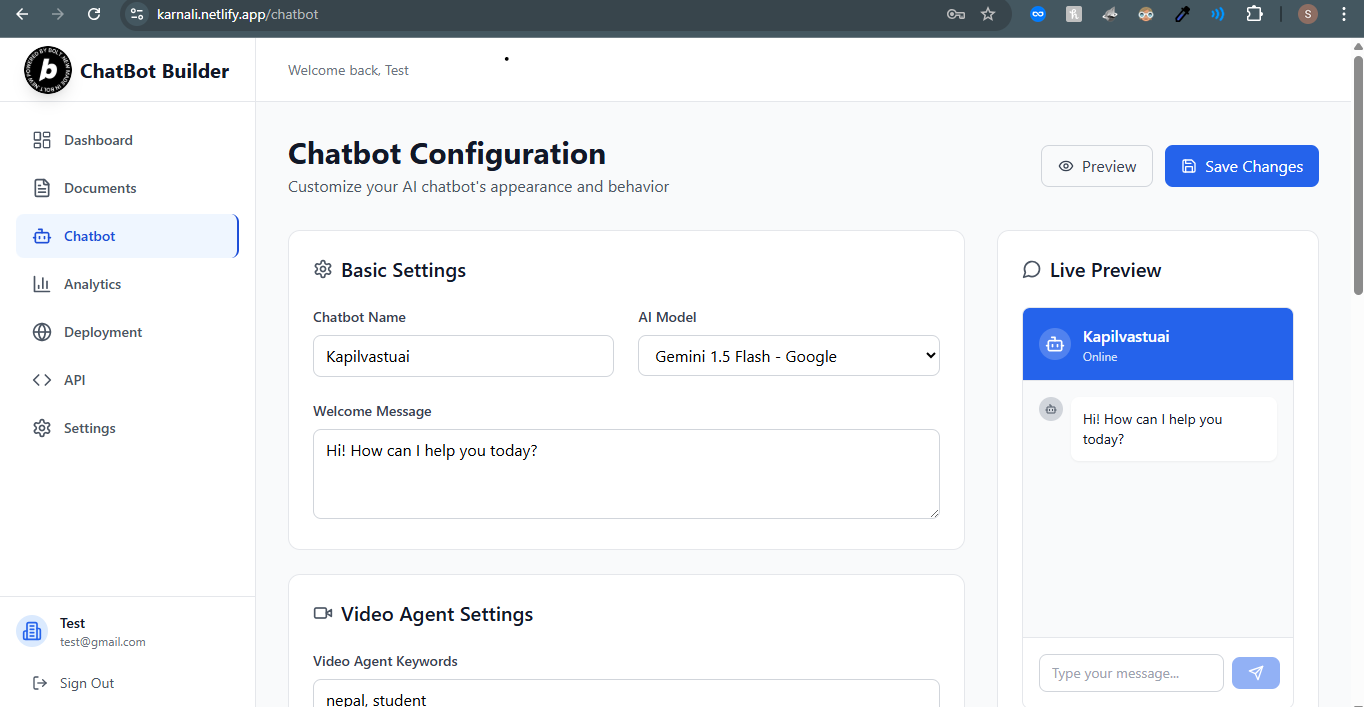The height and width of the screenshot is (707, 1364).
Task: Expand the AI Model dropdown
Action: pos(789,356)
